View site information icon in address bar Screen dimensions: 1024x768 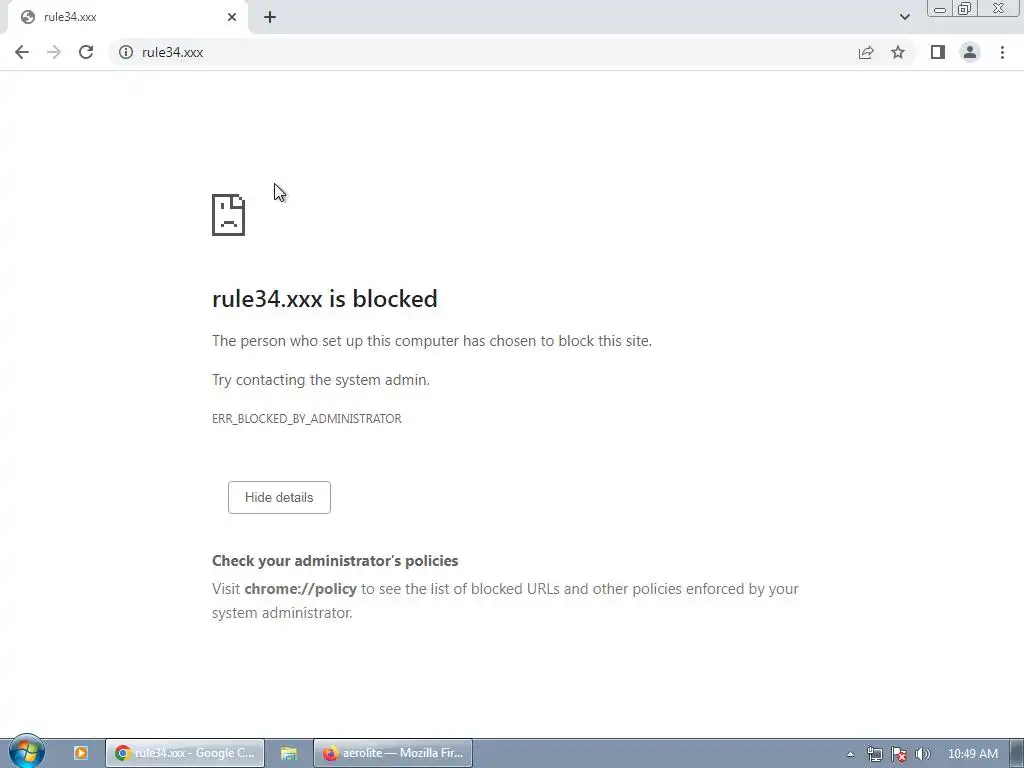(125, 52)
